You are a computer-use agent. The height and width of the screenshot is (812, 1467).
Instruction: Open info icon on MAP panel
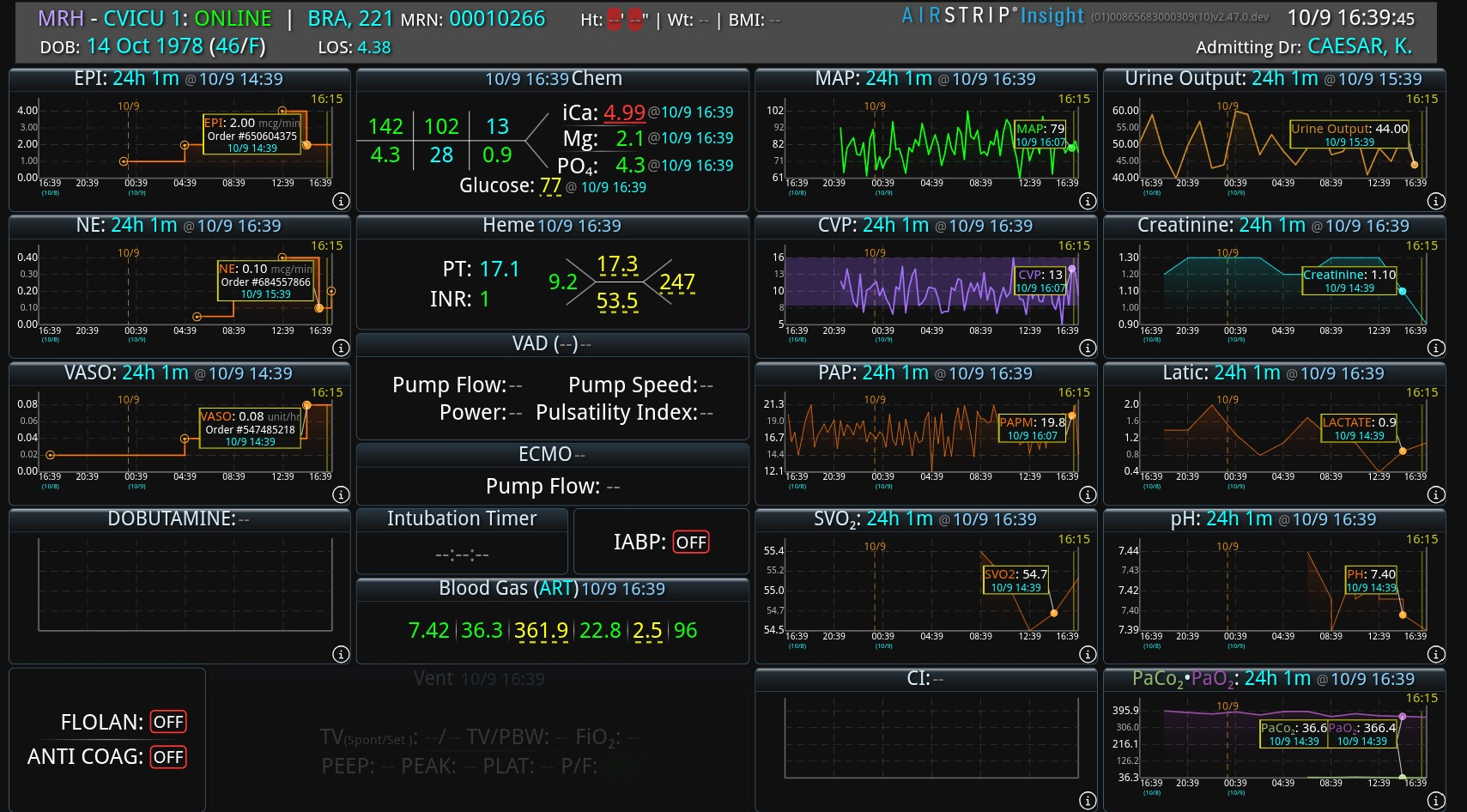pyautogui.click(x=1088, y=202)
